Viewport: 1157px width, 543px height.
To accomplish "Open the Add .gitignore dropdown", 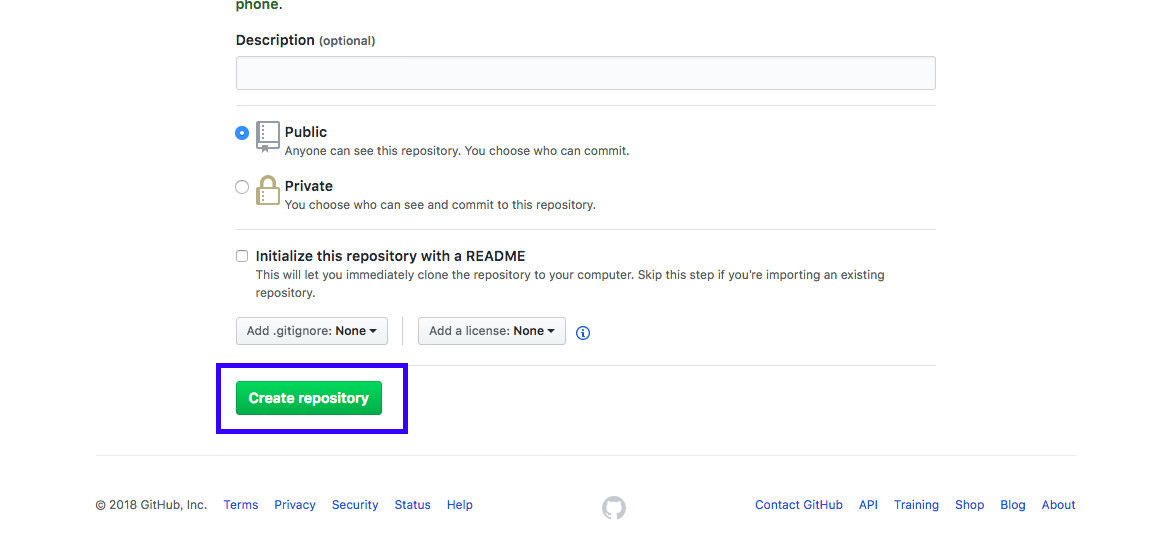I will pos(311,331).
